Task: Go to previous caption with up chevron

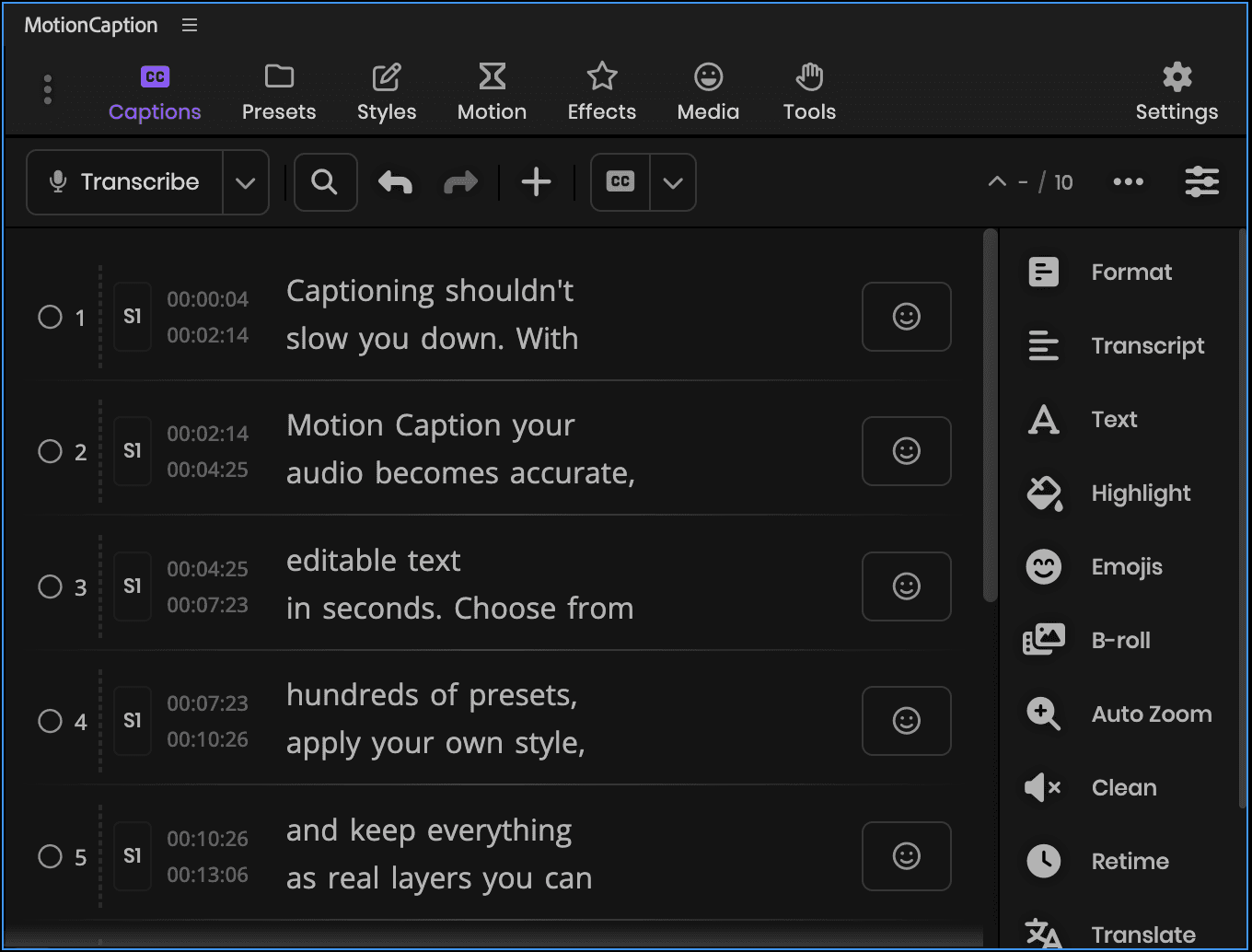Action: (x=997, y=181)
